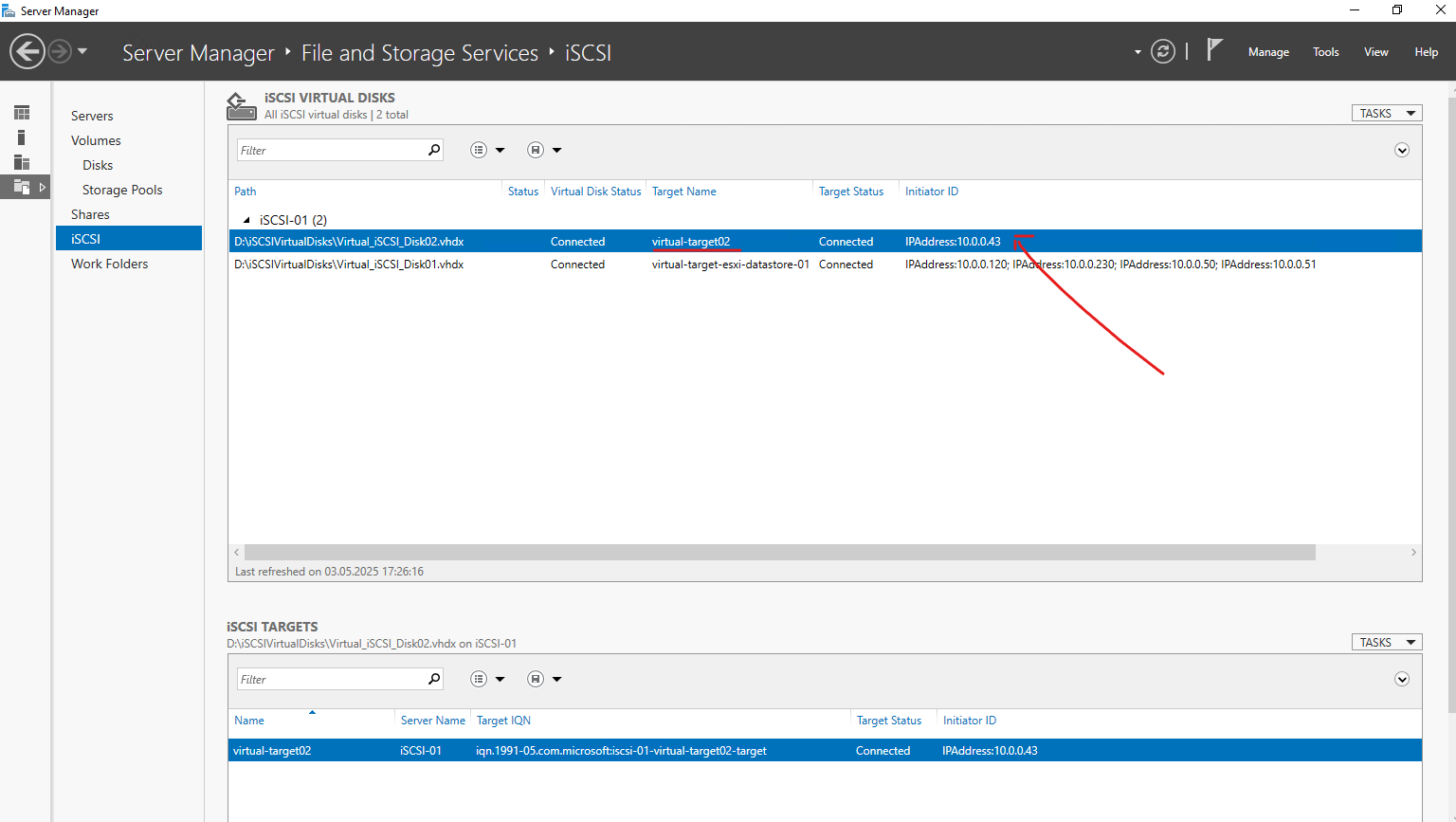Sort targets by Server Name column
Viewport: 1456px width, 822px height.
coord(432,721)
